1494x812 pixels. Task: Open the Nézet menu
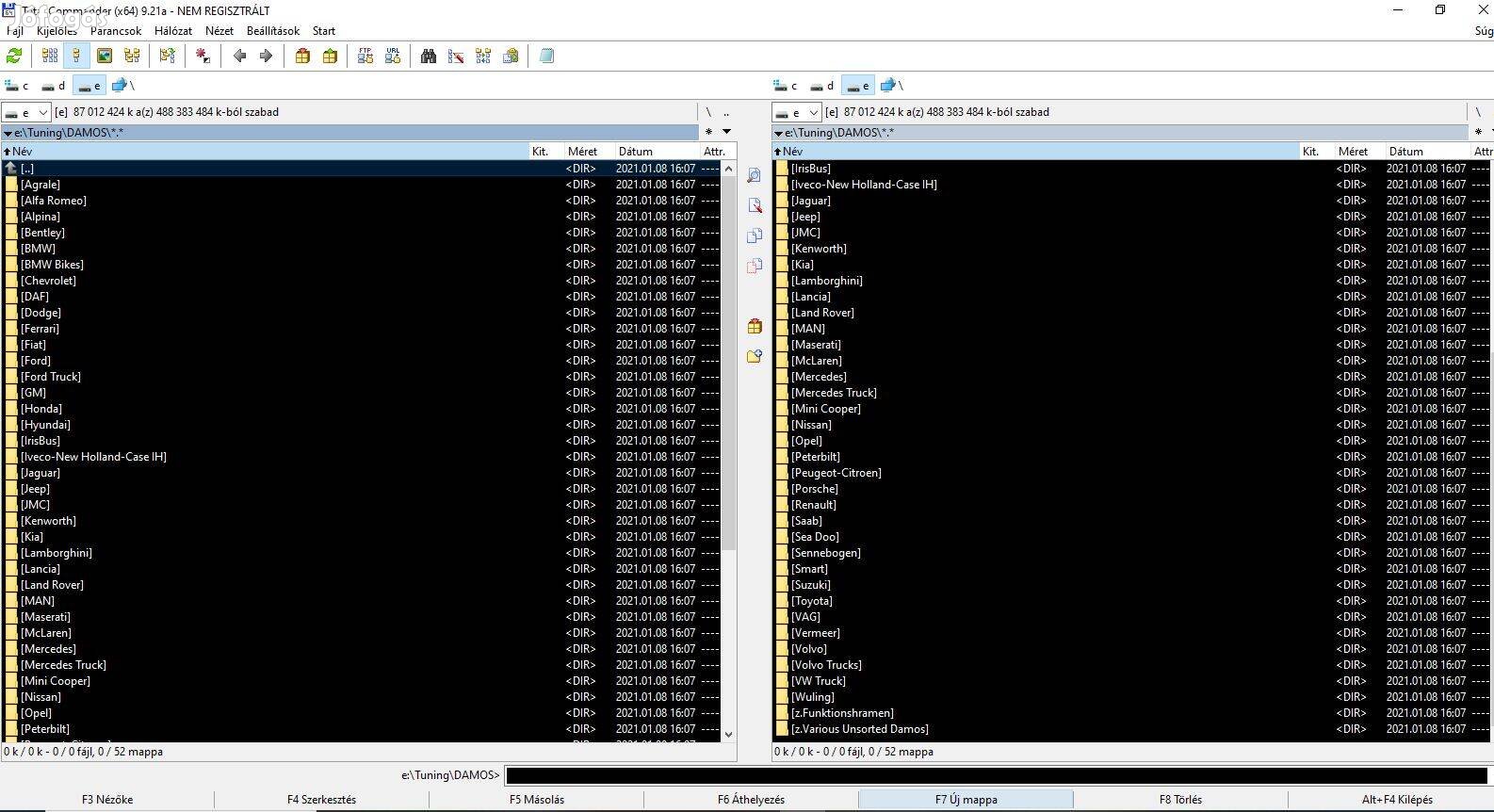click(219, 31)
